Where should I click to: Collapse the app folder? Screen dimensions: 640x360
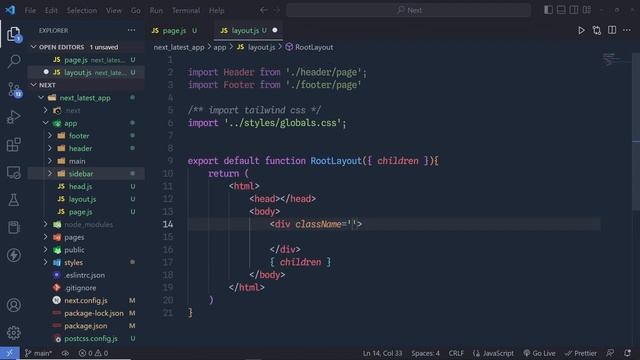46,123
